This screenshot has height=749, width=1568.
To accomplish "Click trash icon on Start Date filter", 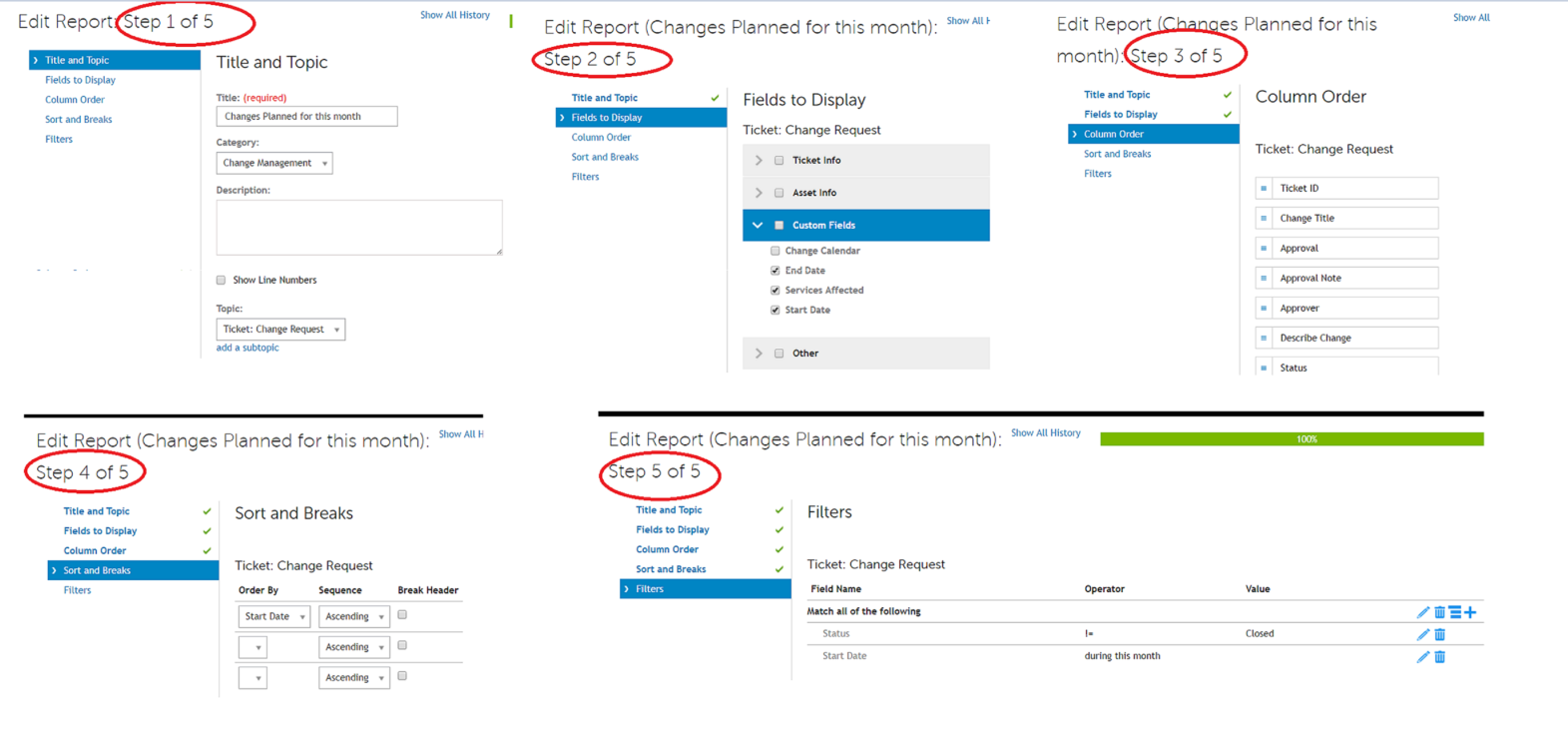I will tap(1439, 657).
